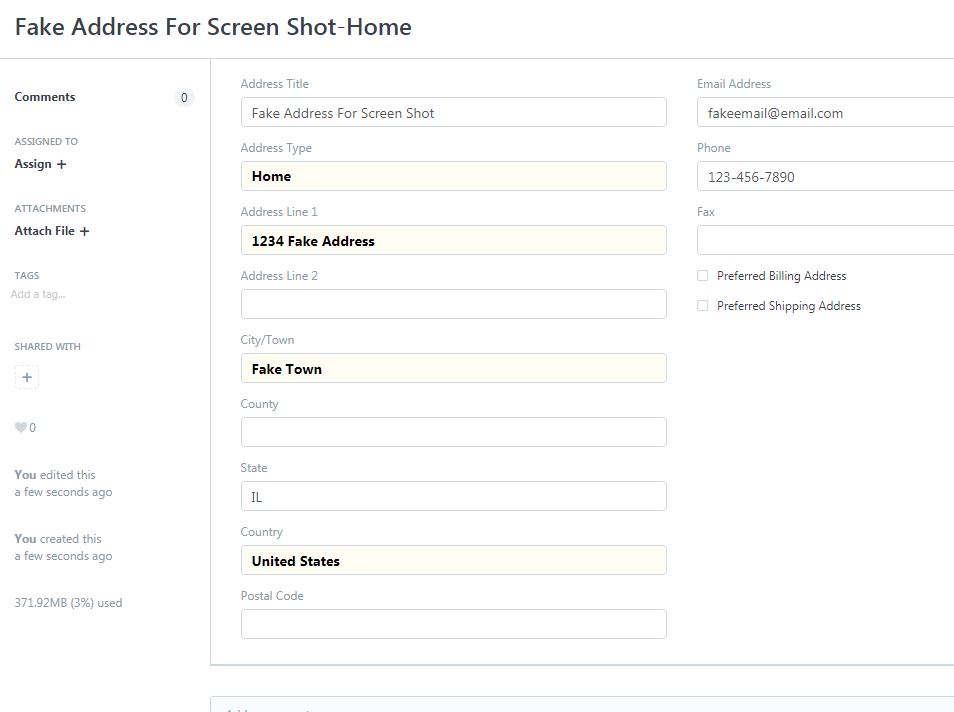
Task: Open the Country field set to United States
Action: [453, 560]
